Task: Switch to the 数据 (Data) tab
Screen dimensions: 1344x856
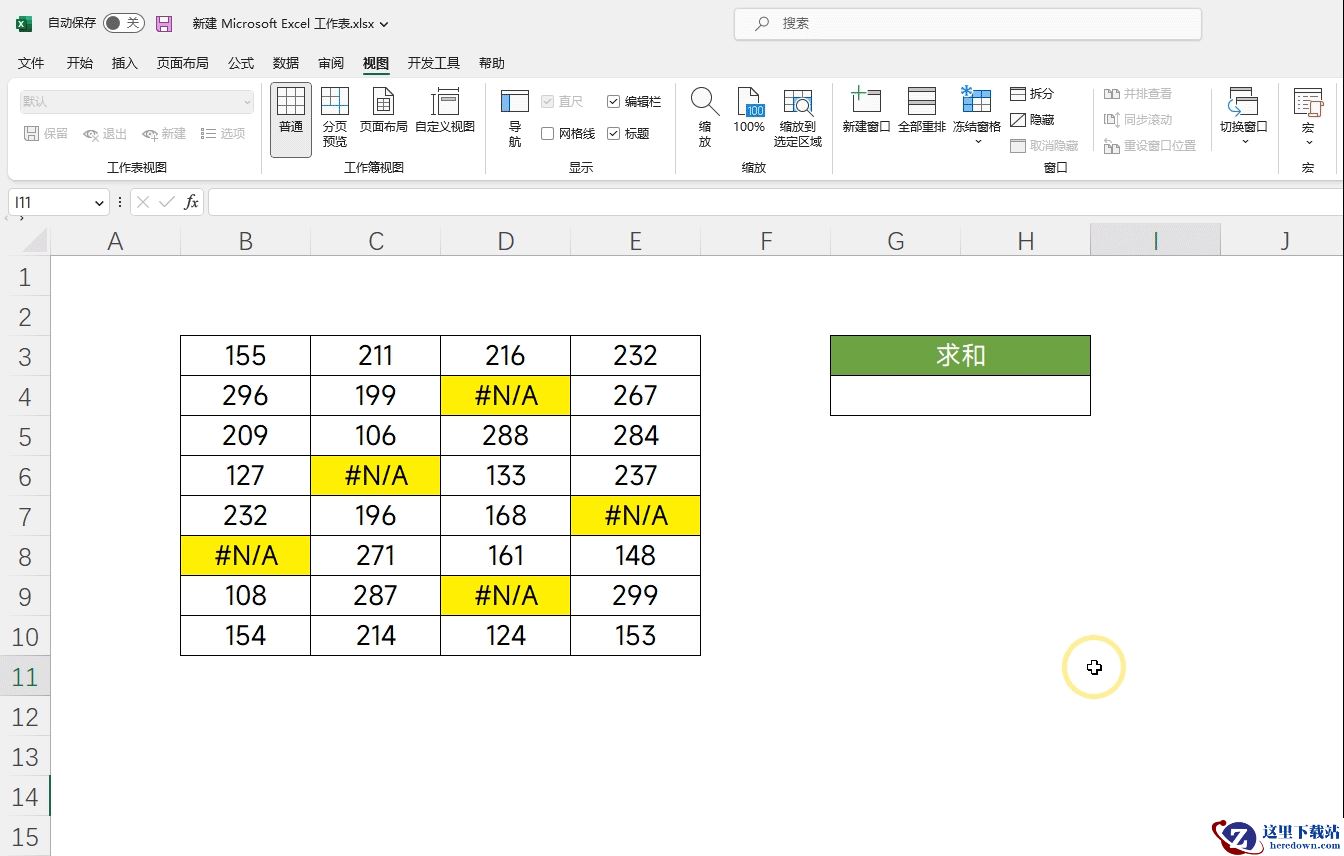Action: [x=286, y=63]
